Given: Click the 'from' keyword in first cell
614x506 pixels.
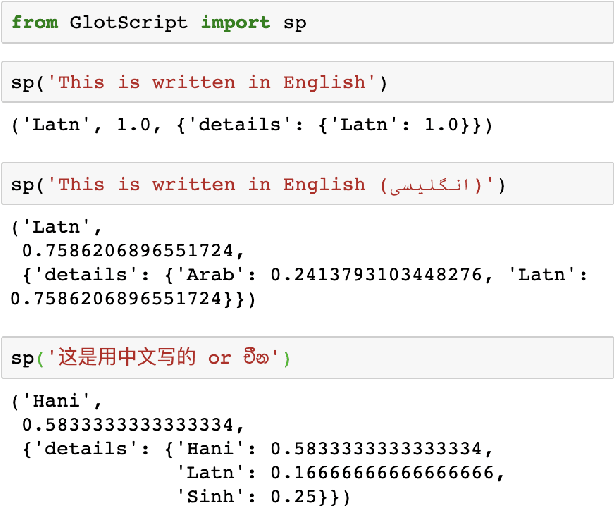Looking at the screenshot, I should click(34, 22).
